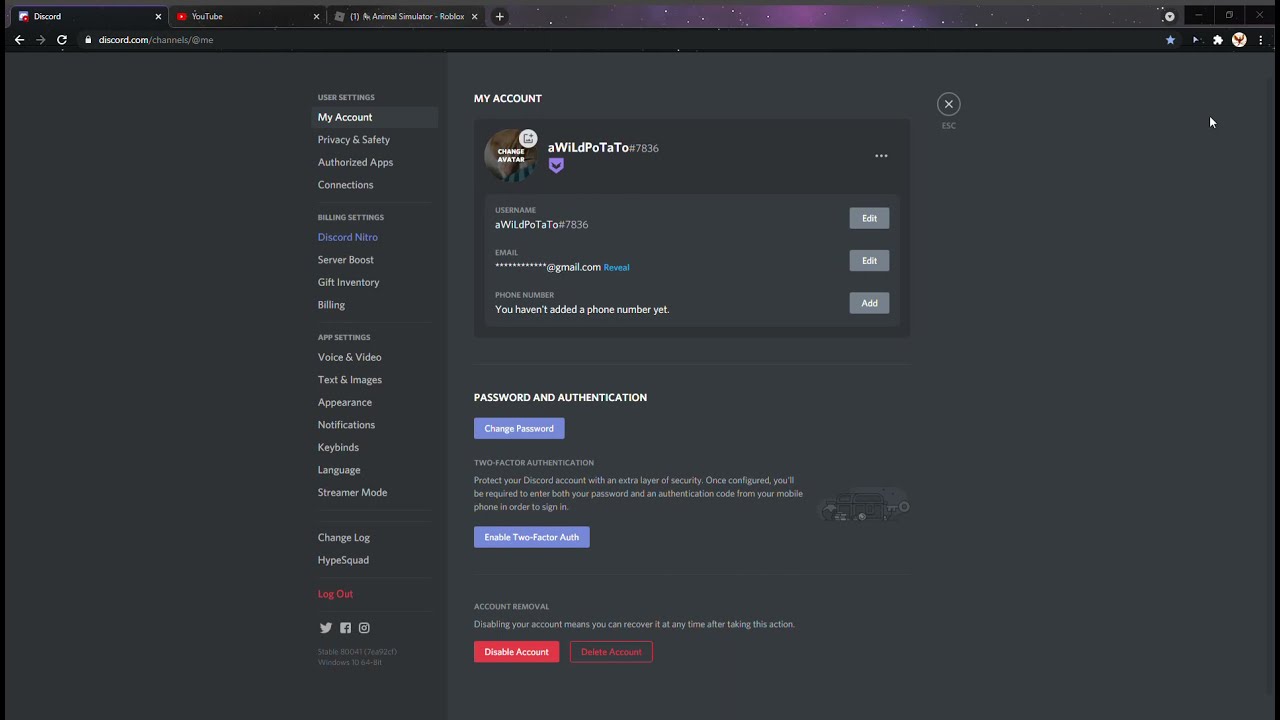Click the HypeSquad badge under the username

556,166
